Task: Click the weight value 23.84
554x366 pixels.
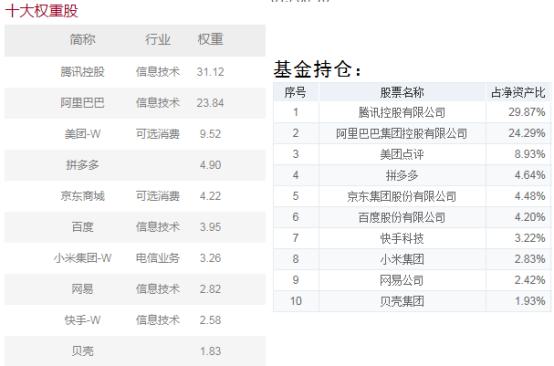Action: [210, 103]
